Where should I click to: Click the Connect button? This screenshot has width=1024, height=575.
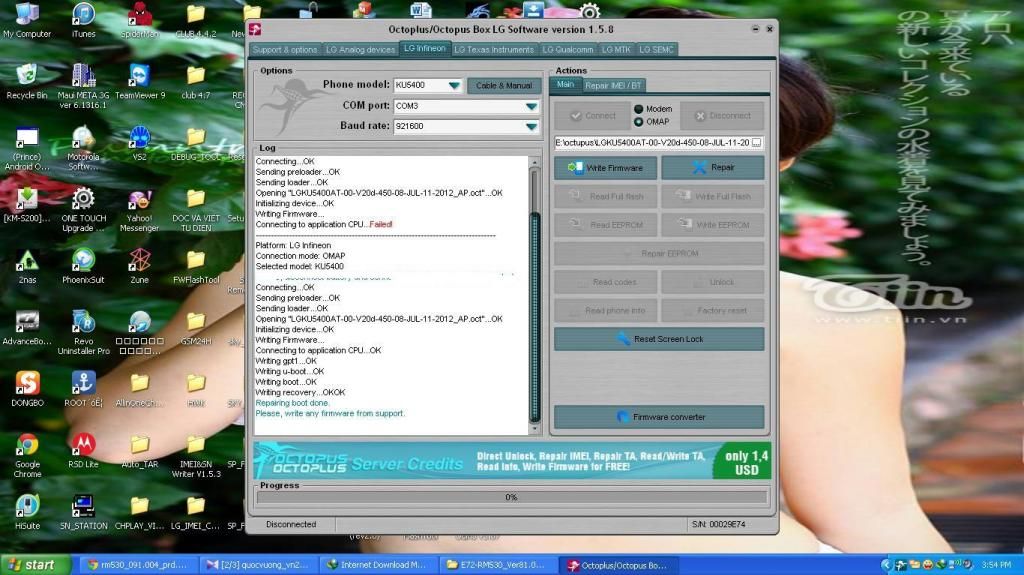pyautogui.click(x=592, y=116)
